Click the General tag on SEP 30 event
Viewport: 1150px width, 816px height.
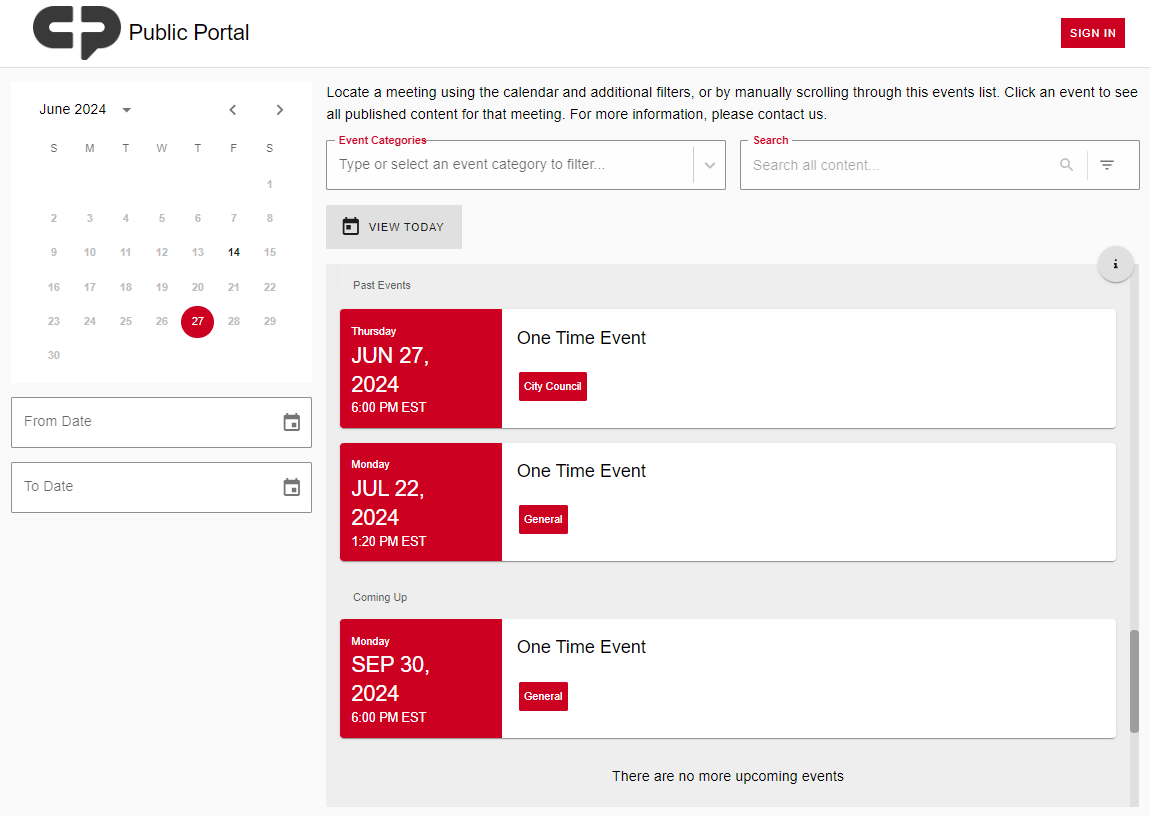(x=543, y=696)
